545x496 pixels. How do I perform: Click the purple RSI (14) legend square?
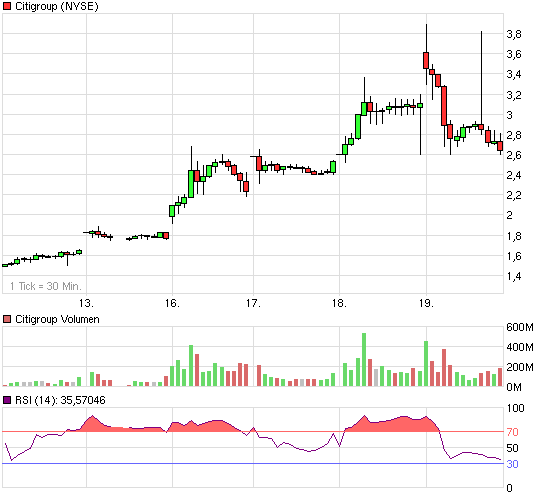point(7,400)
